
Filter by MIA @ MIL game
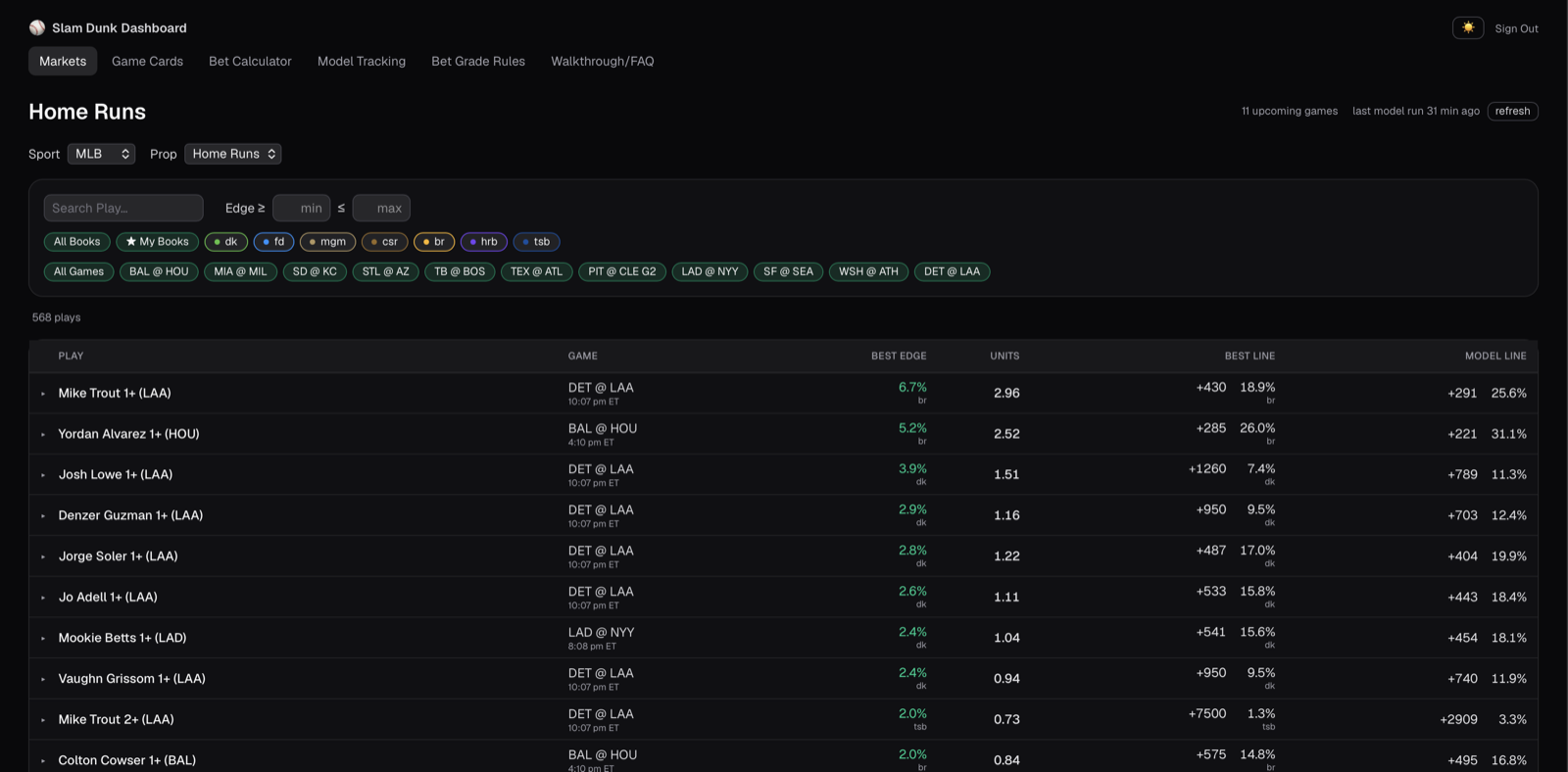click(240, 271)
